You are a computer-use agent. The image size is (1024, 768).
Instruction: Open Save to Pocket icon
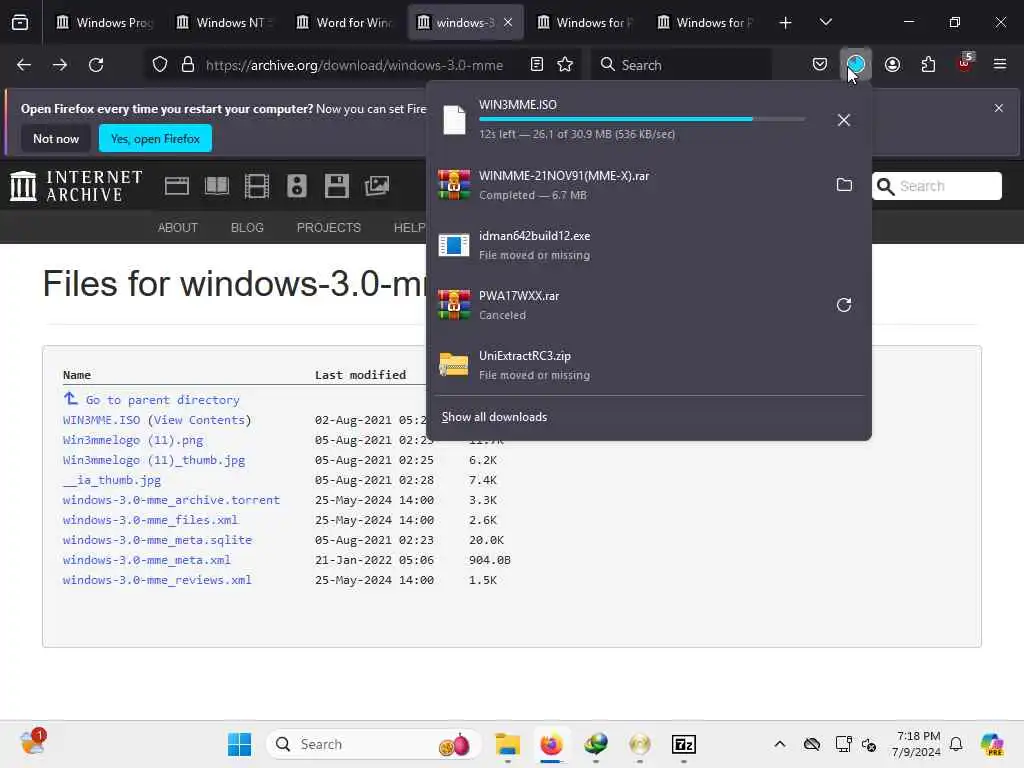pos(820,64)
